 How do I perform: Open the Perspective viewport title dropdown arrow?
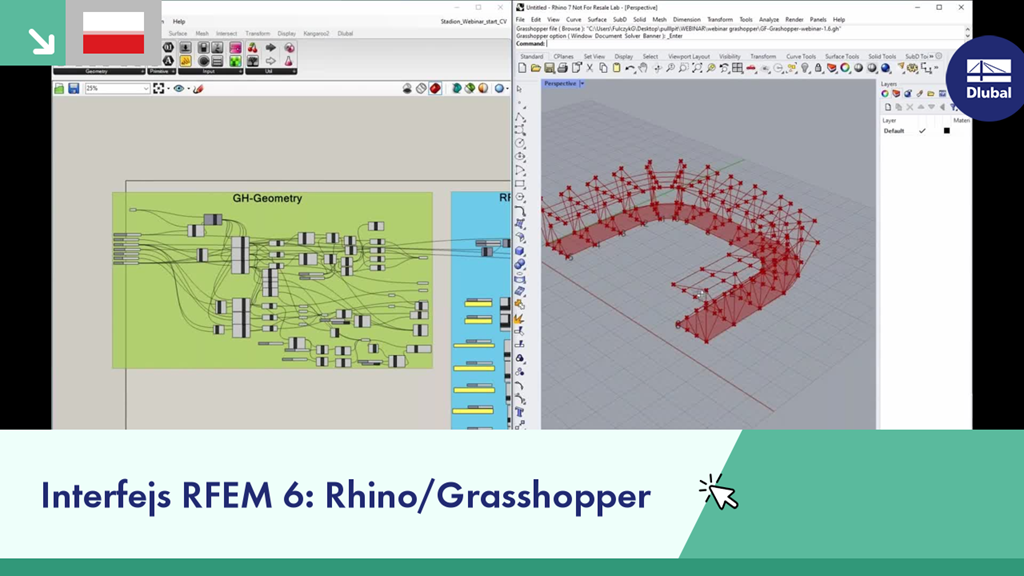point(582,84)
